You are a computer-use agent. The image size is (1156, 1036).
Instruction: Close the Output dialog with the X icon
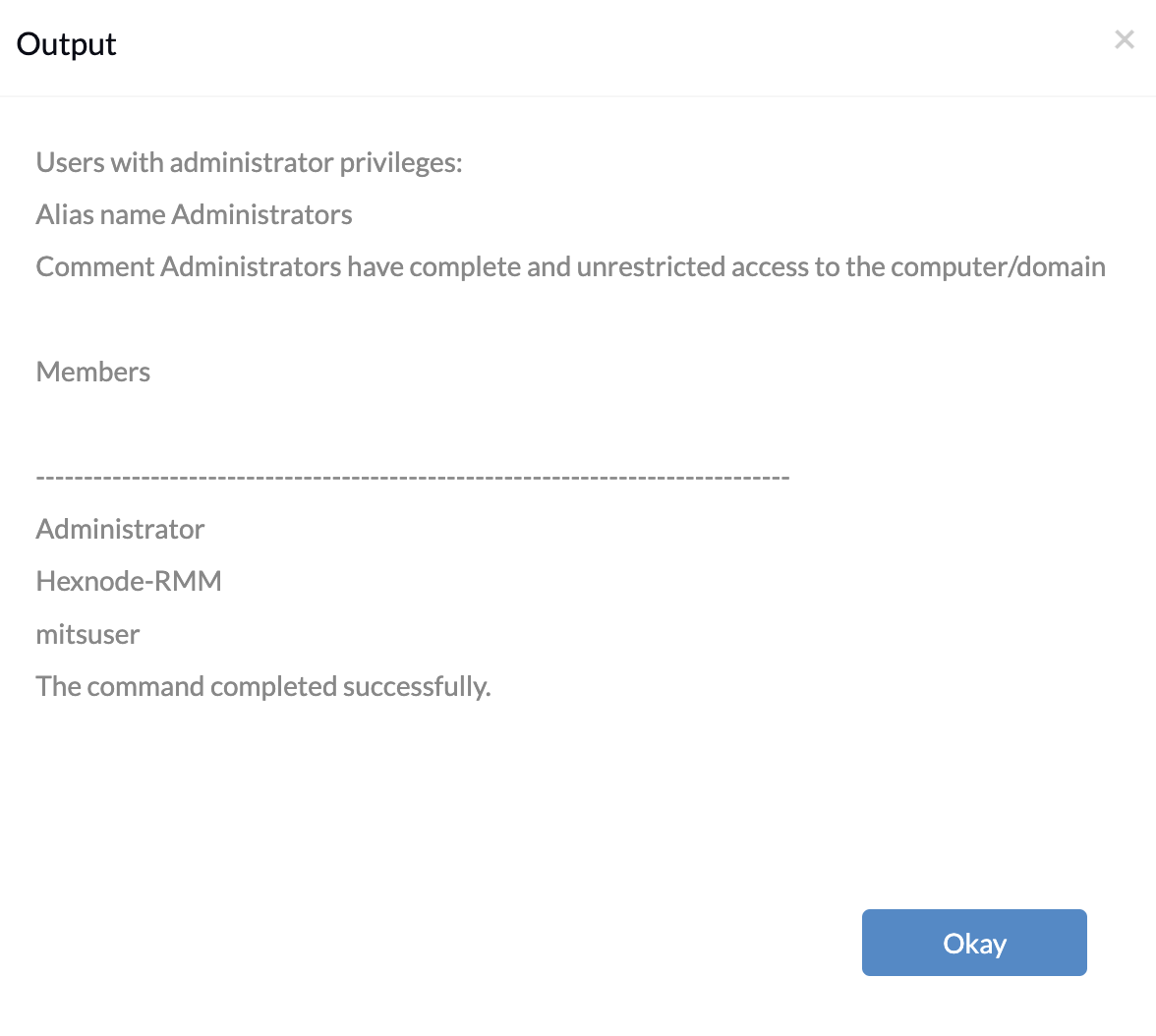[x=1124, y=39]
